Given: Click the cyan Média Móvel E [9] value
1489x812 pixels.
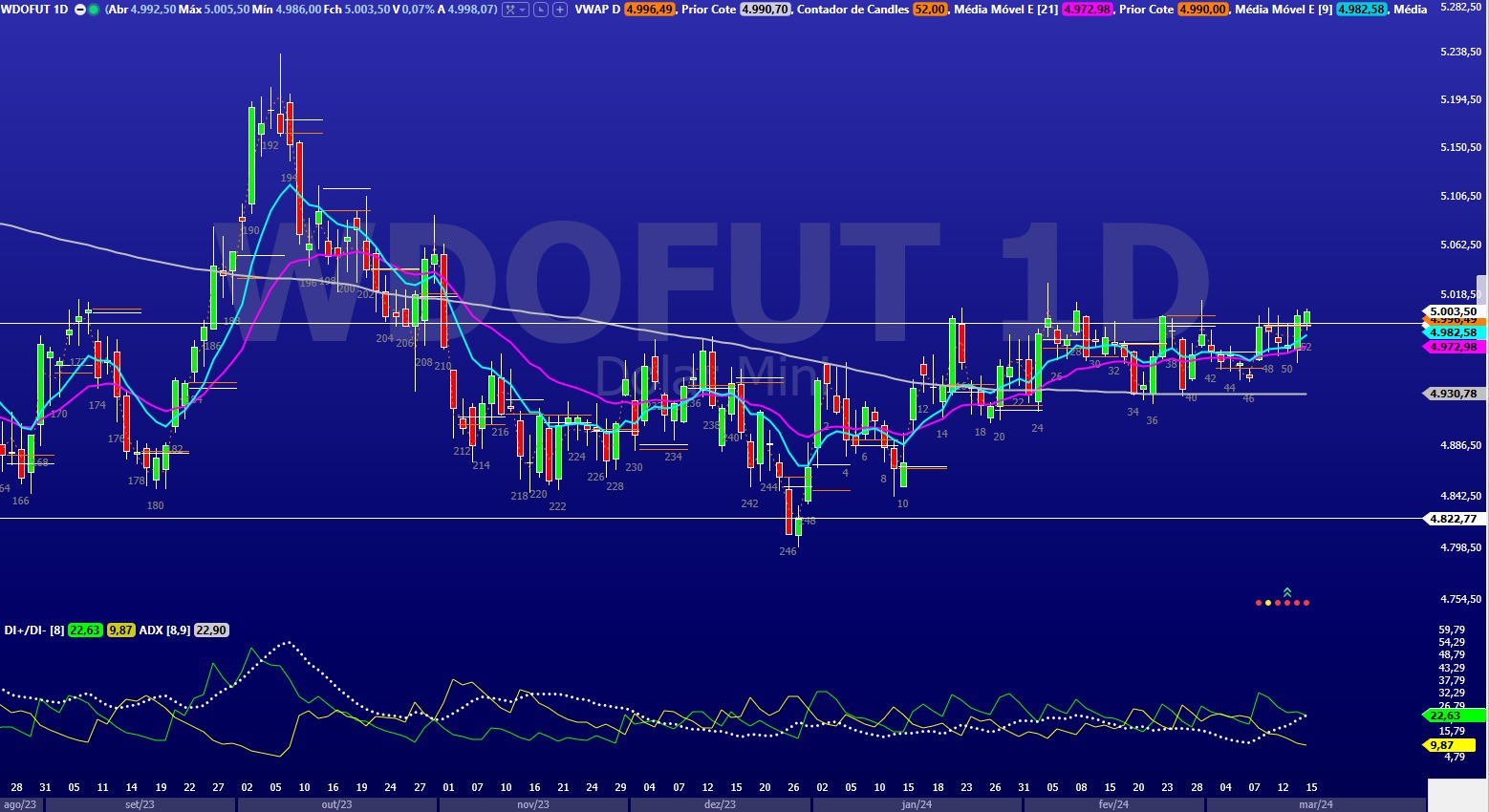Looking at the screenshot, I should click(1361, 10).
